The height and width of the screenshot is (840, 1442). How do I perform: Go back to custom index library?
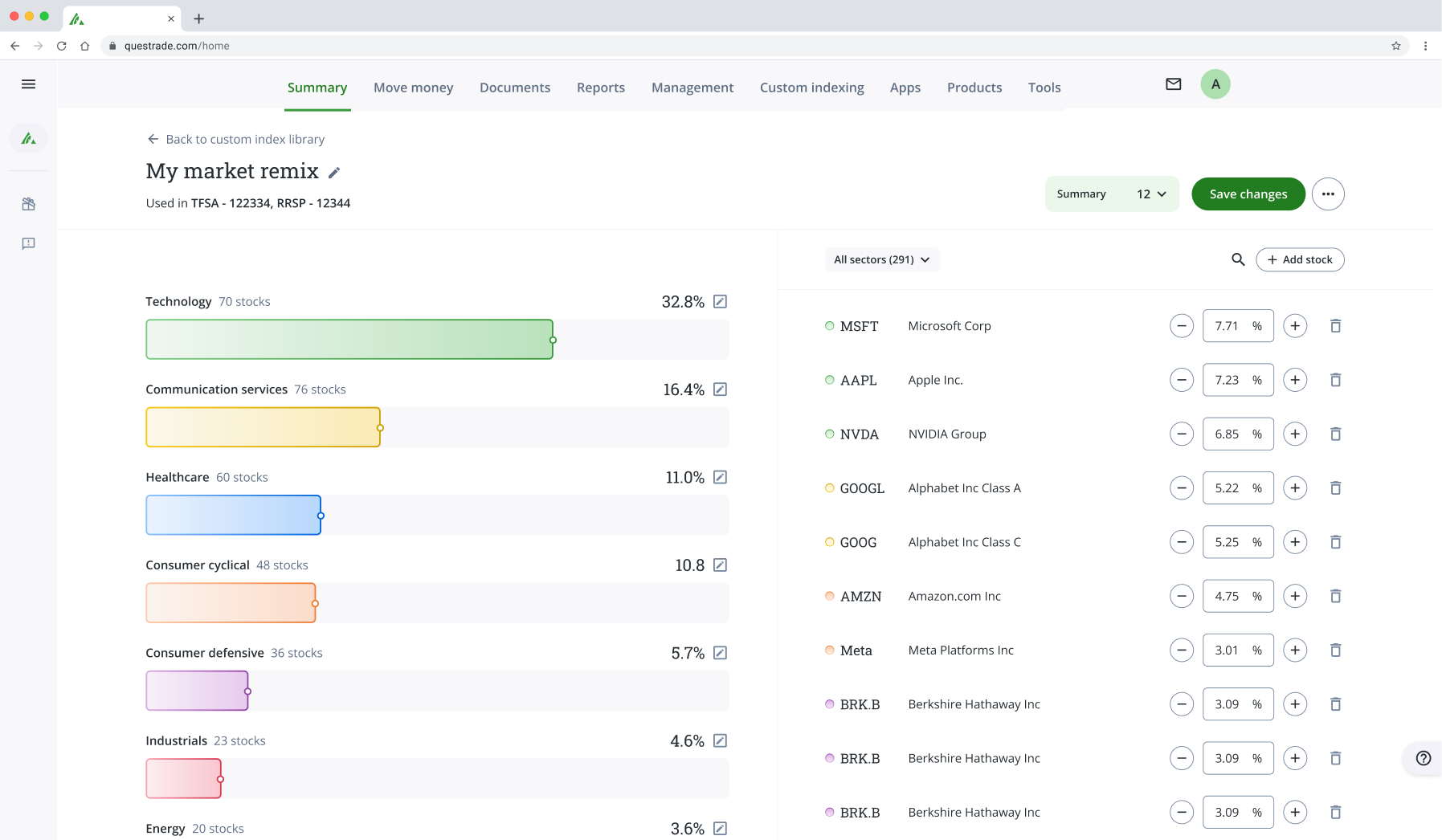tap(236, 139)
